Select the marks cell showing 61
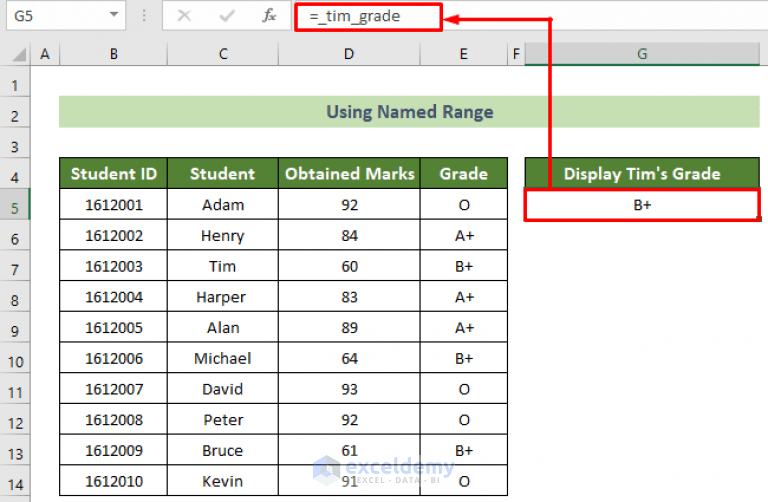This screenshot has height=502, width=768. click(349, 450)
